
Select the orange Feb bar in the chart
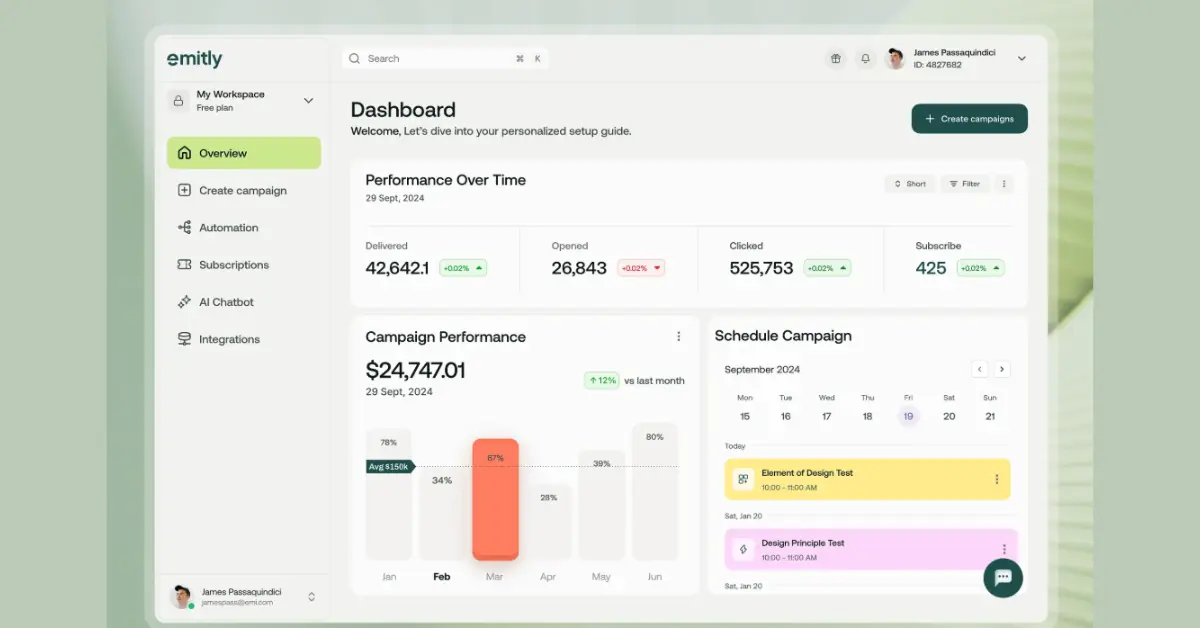[494, 500]
